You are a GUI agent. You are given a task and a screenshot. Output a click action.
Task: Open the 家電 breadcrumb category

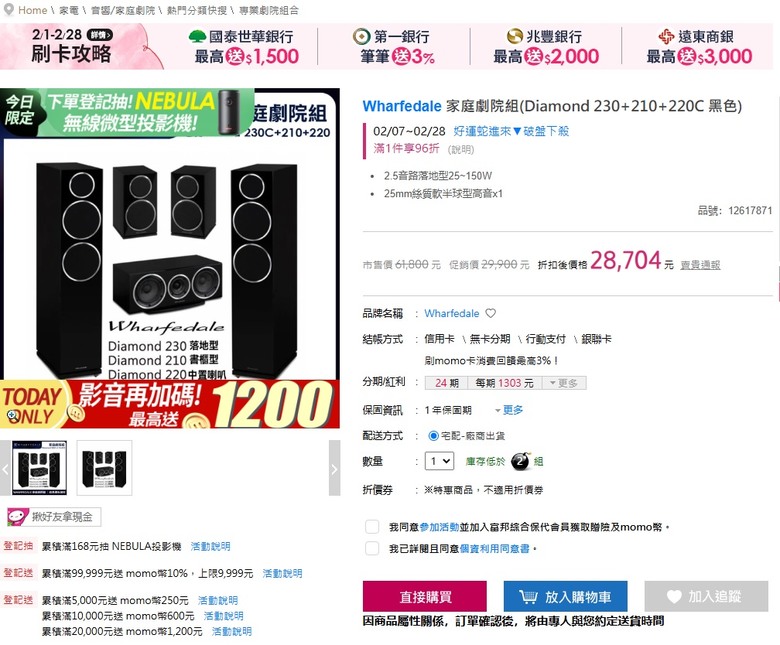69,10
